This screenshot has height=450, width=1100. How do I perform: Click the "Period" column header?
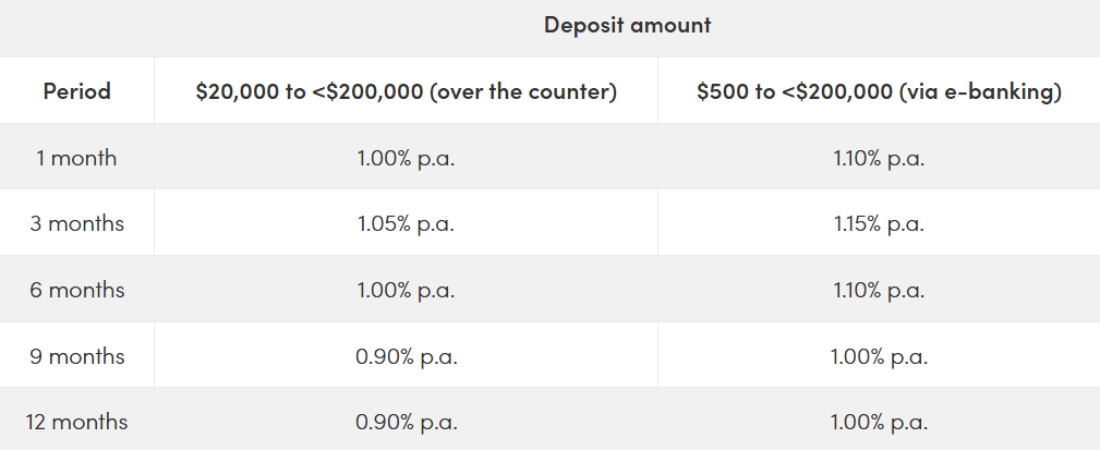[x=76, y=91]
